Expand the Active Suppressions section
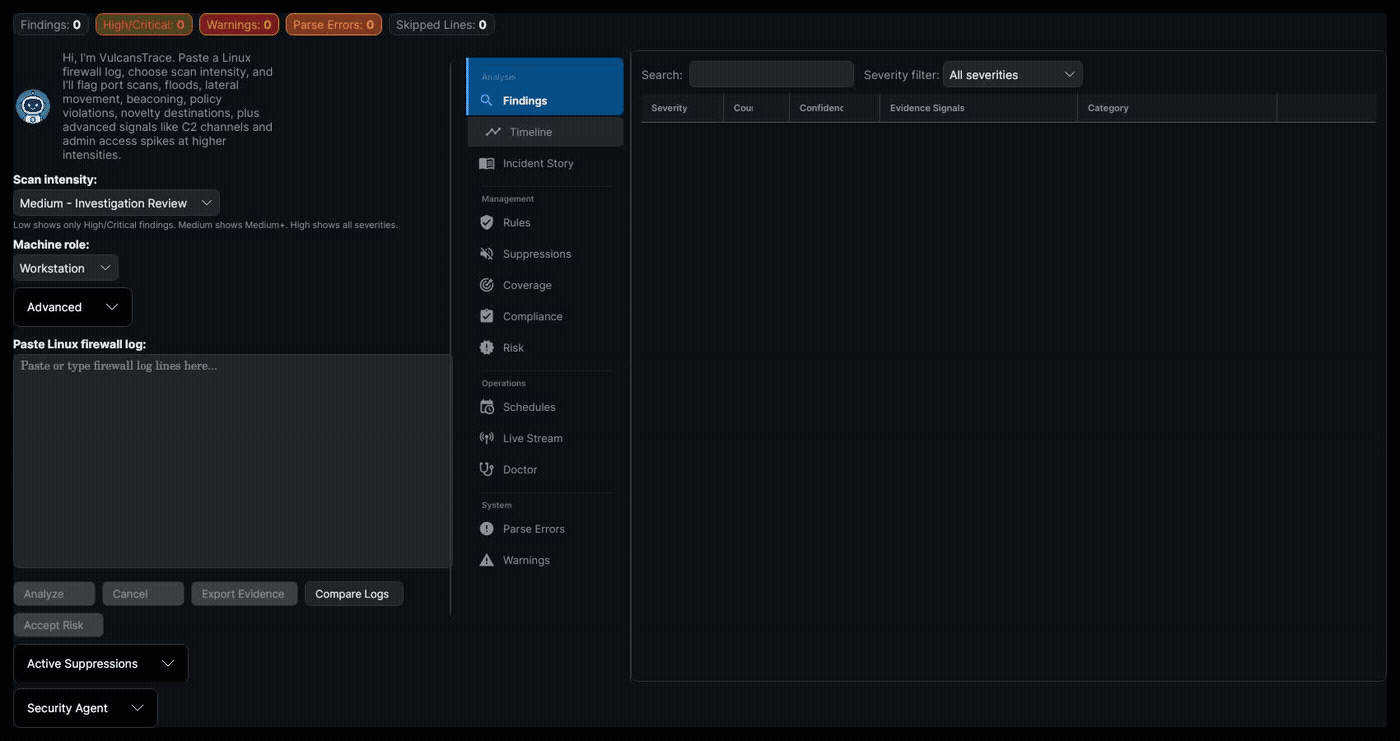The width and height of the screenshot is (1400, 741). (100, 663)
